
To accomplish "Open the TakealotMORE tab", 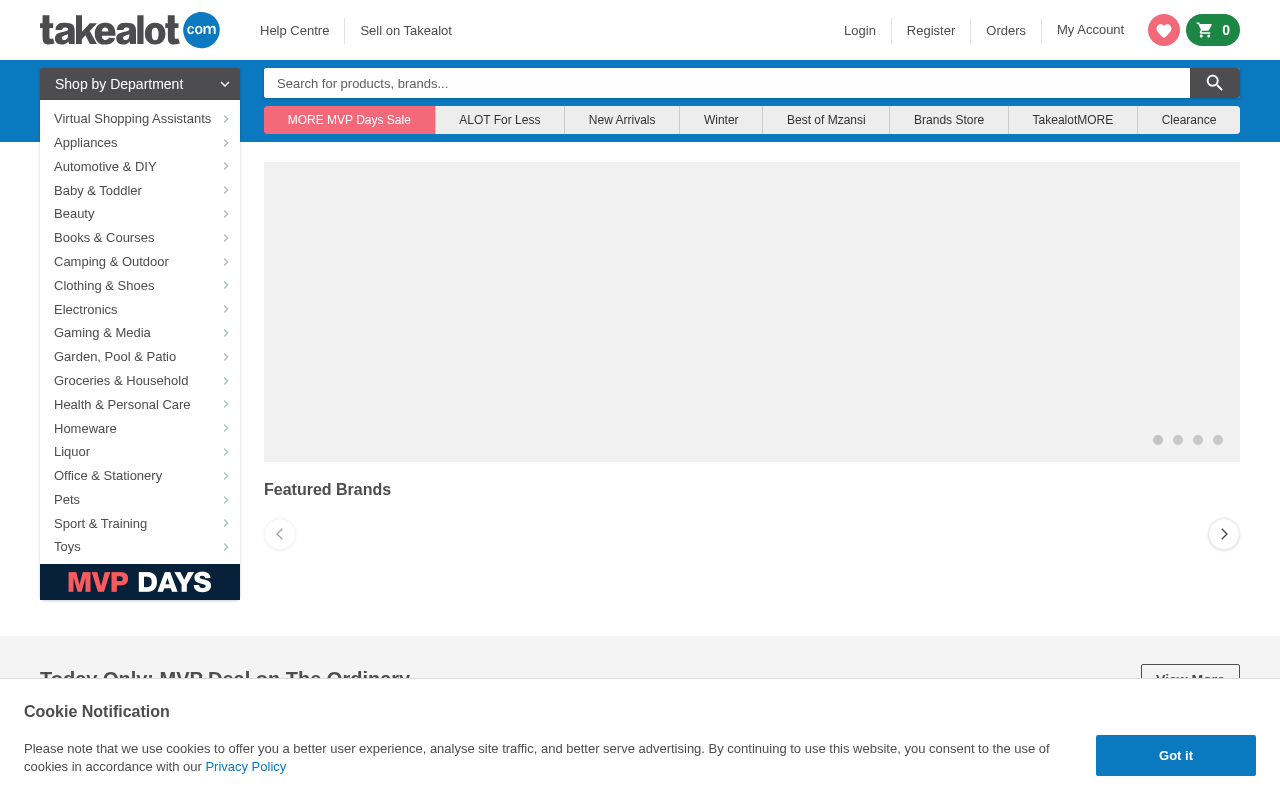I will pyautogui.click(x=1073, y=120).
